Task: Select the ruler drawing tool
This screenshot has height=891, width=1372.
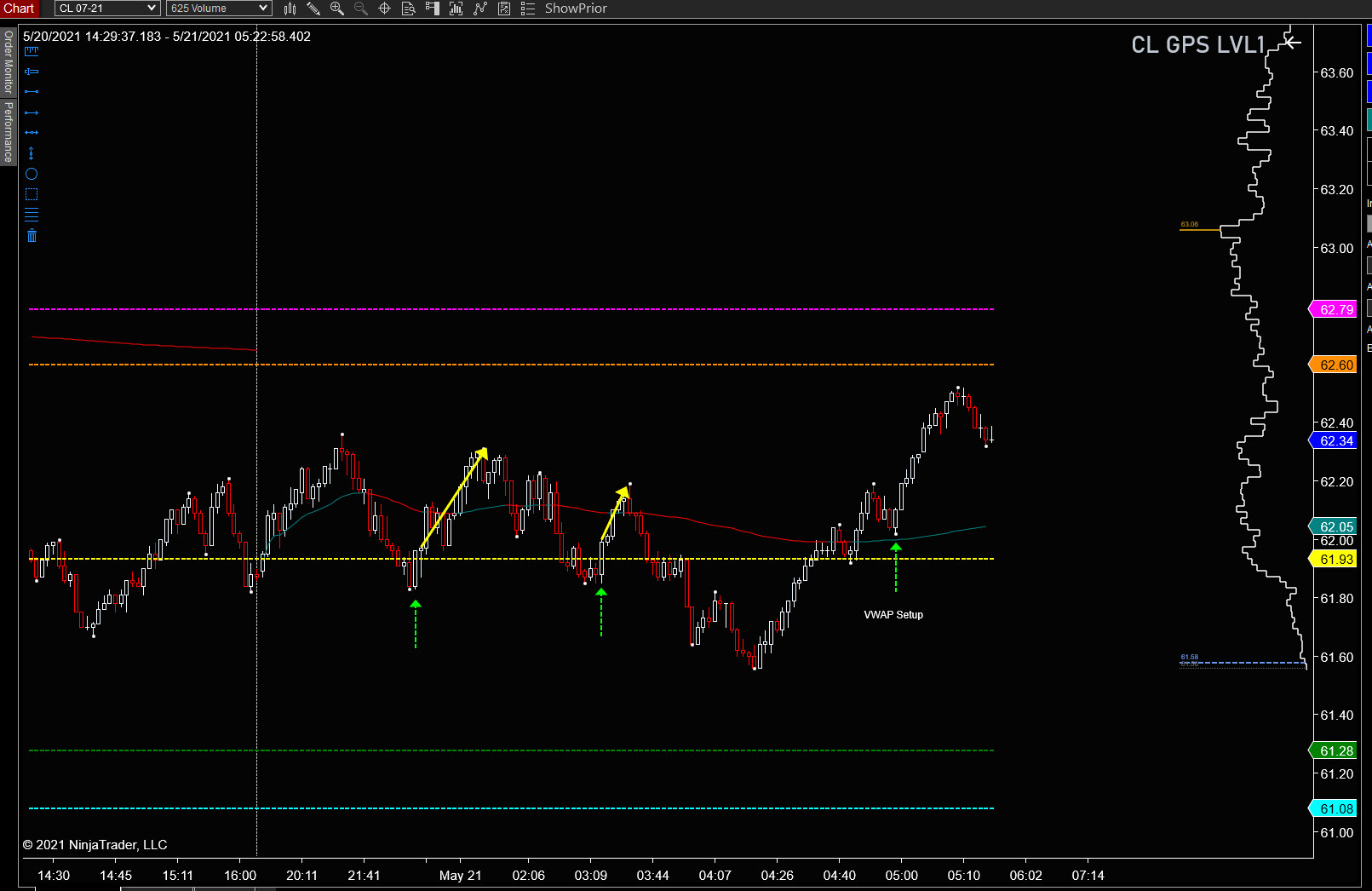Action: [x=32, y=51]
